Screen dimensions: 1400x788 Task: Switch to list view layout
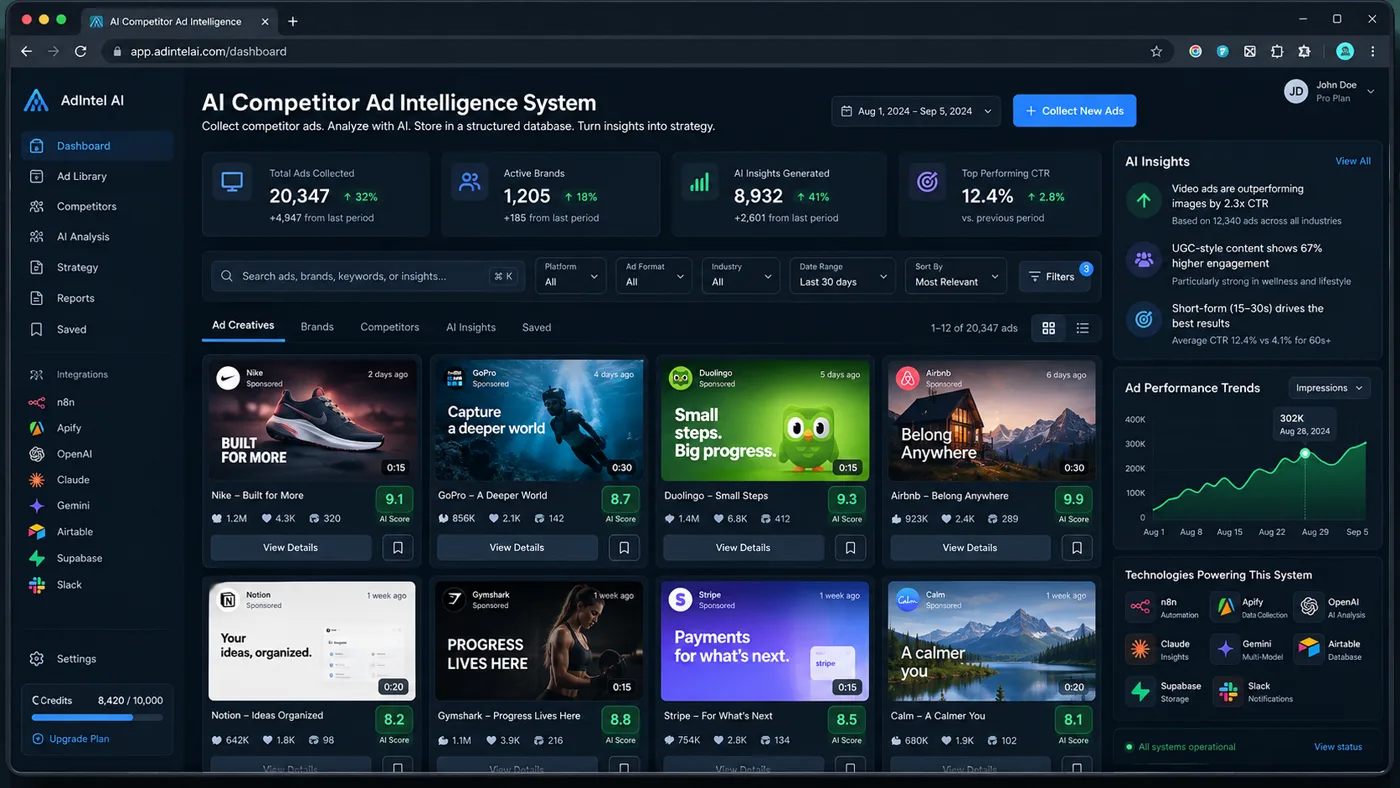(1082, 328)
